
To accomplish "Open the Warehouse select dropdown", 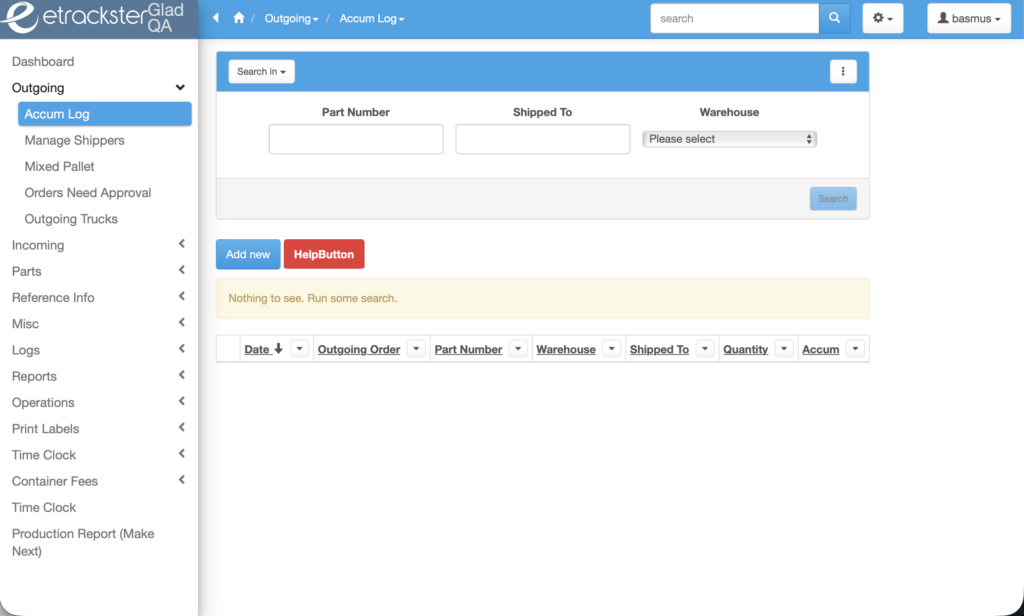I will point(729,139).
